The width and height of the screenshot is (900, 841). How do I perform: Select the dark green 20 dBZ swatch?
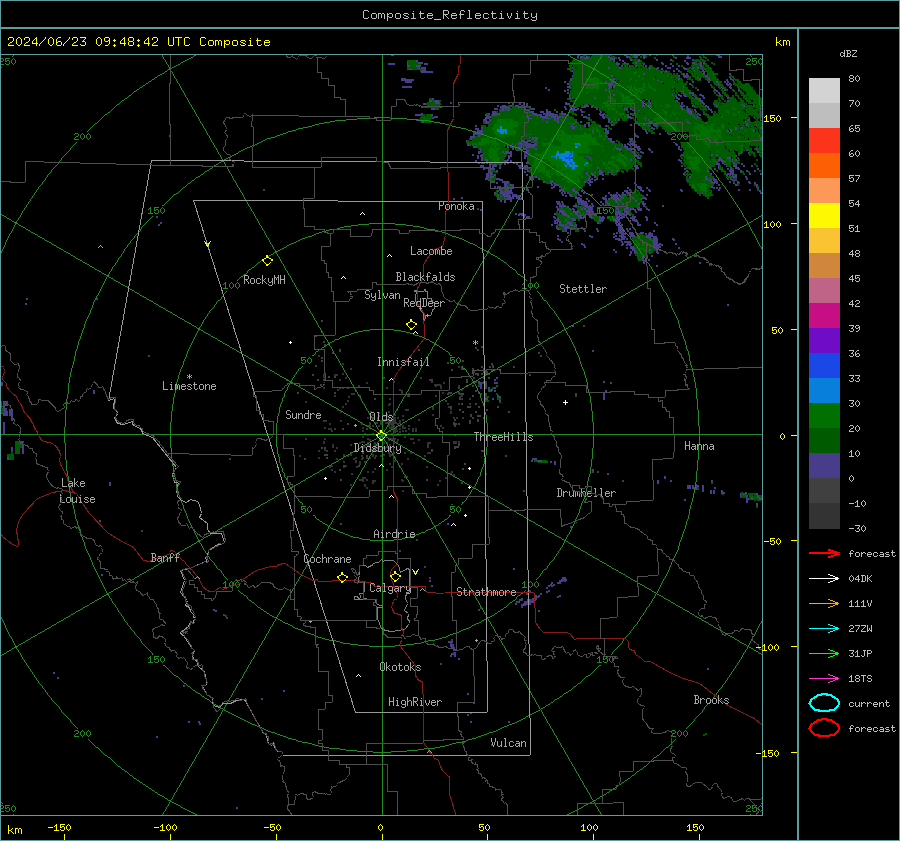click(824, 440)
